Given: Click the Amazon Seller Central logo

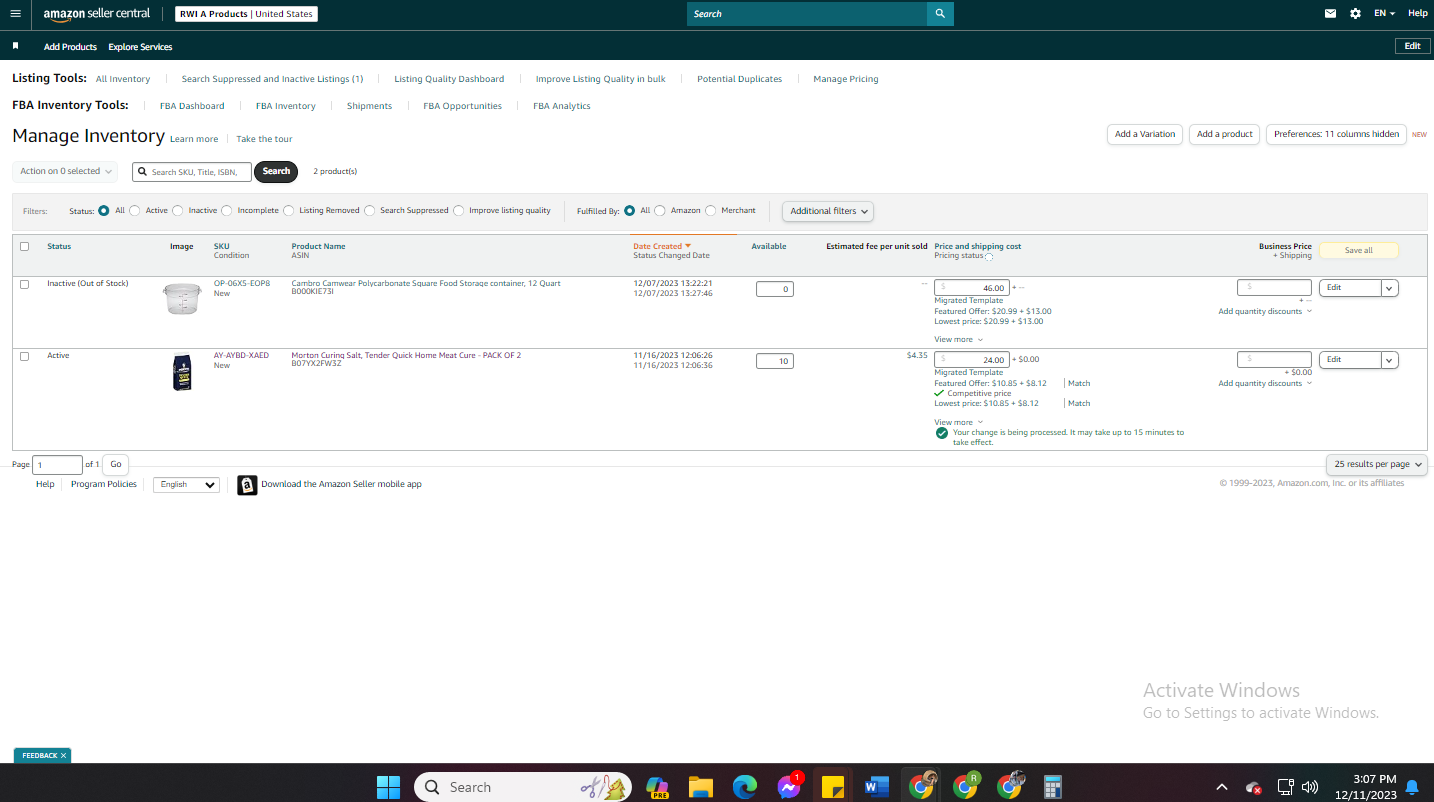Looking at the screenshot, I should pyautogui.click(x=97, y=14).
